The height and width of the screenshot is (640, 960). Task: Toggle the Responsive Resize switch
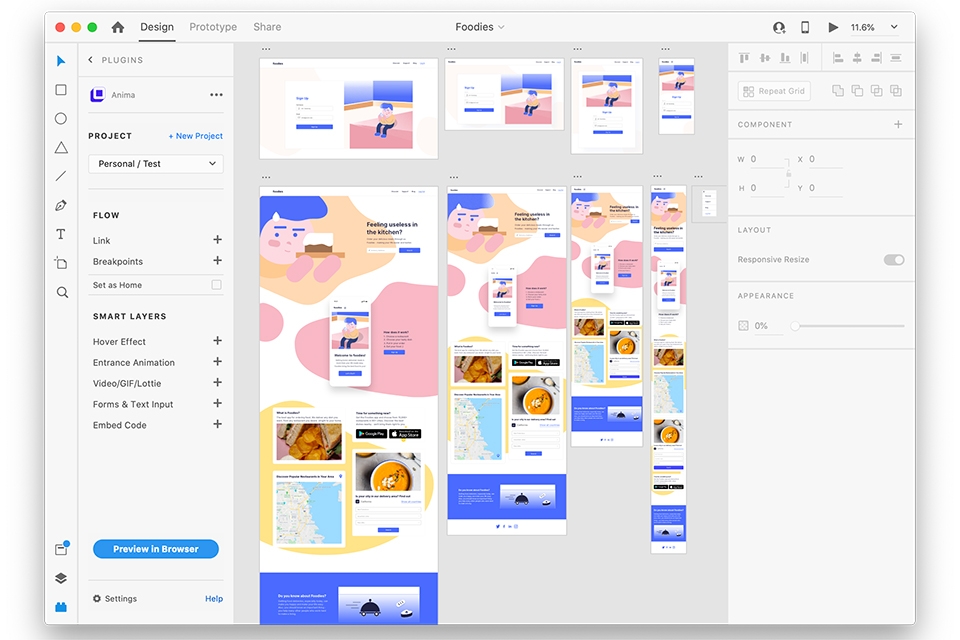coord(893,260)
